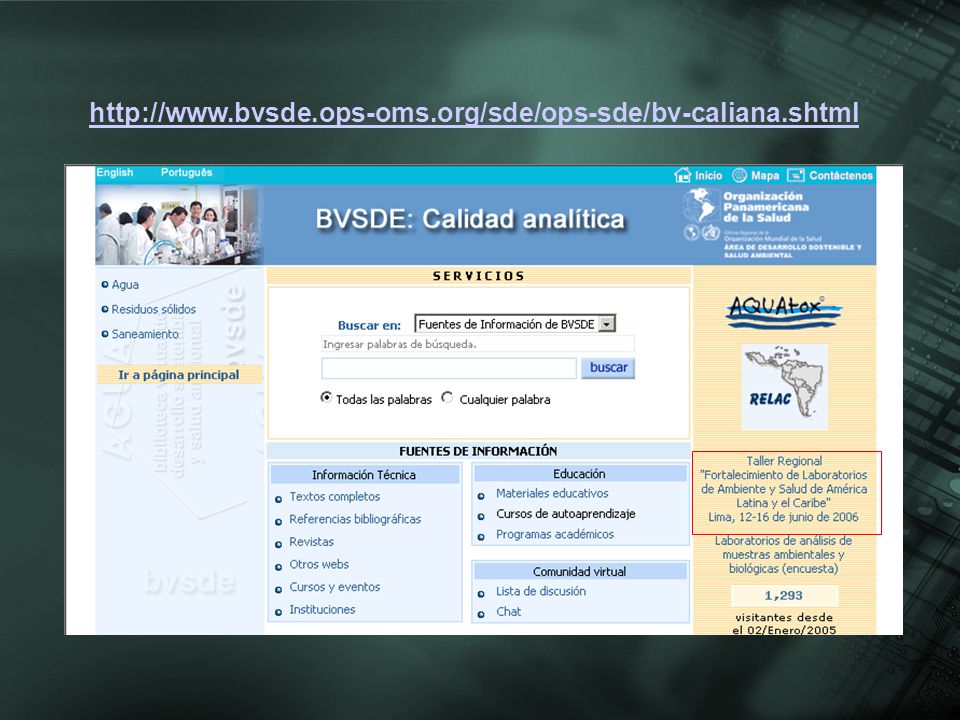
Task: Switch site language to English
Action: (x=114, y=173)
